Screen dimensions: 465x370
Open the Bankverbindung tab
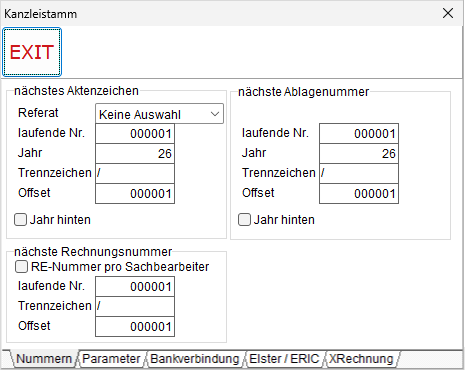coord(195,359)
